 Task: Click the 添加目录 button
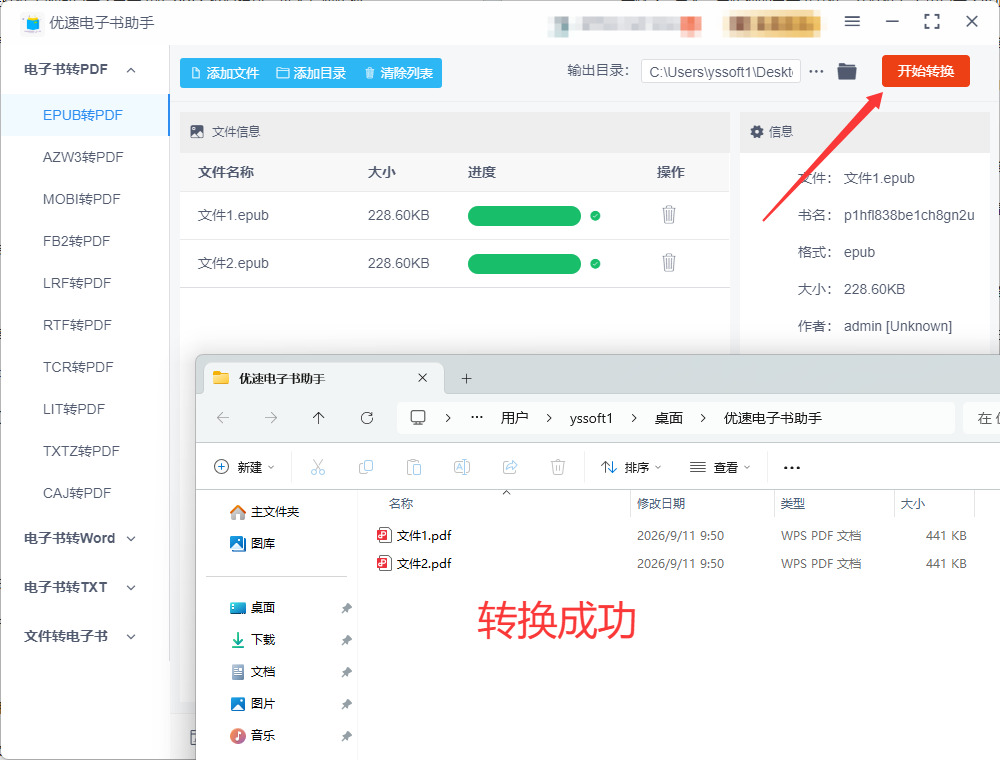311,73
